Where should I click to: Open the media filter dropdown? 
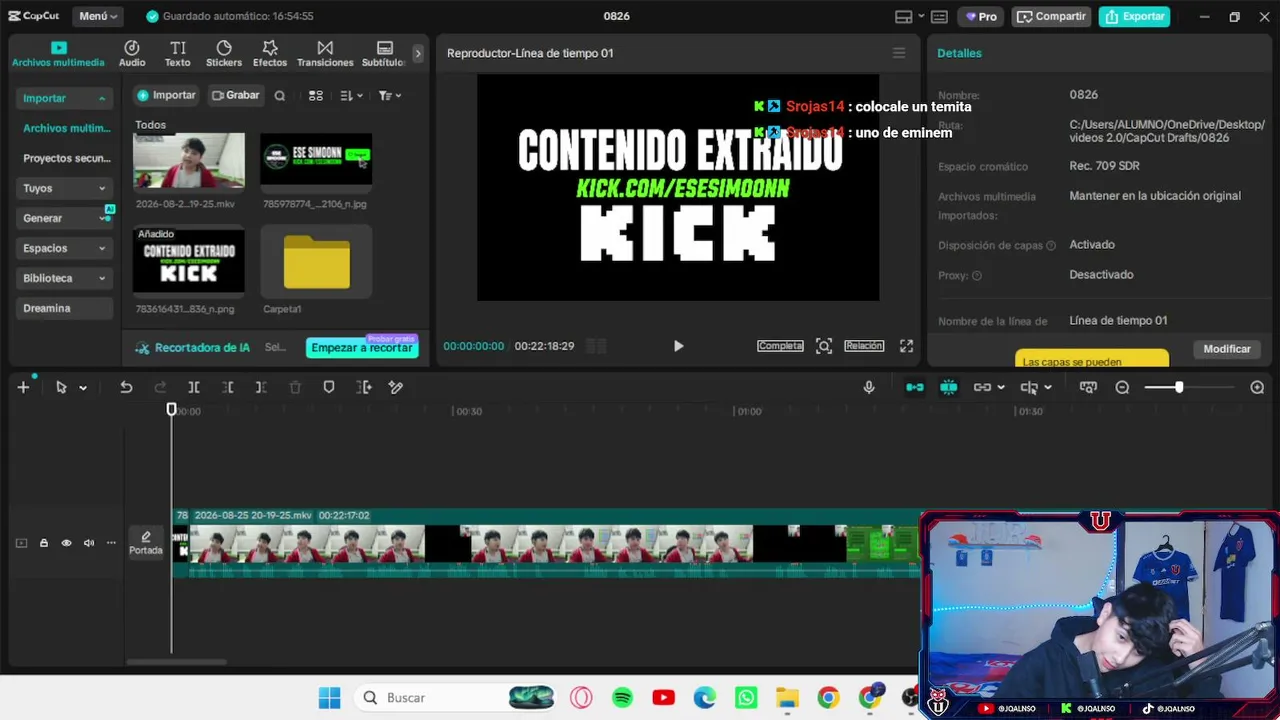tap(390, 96)
